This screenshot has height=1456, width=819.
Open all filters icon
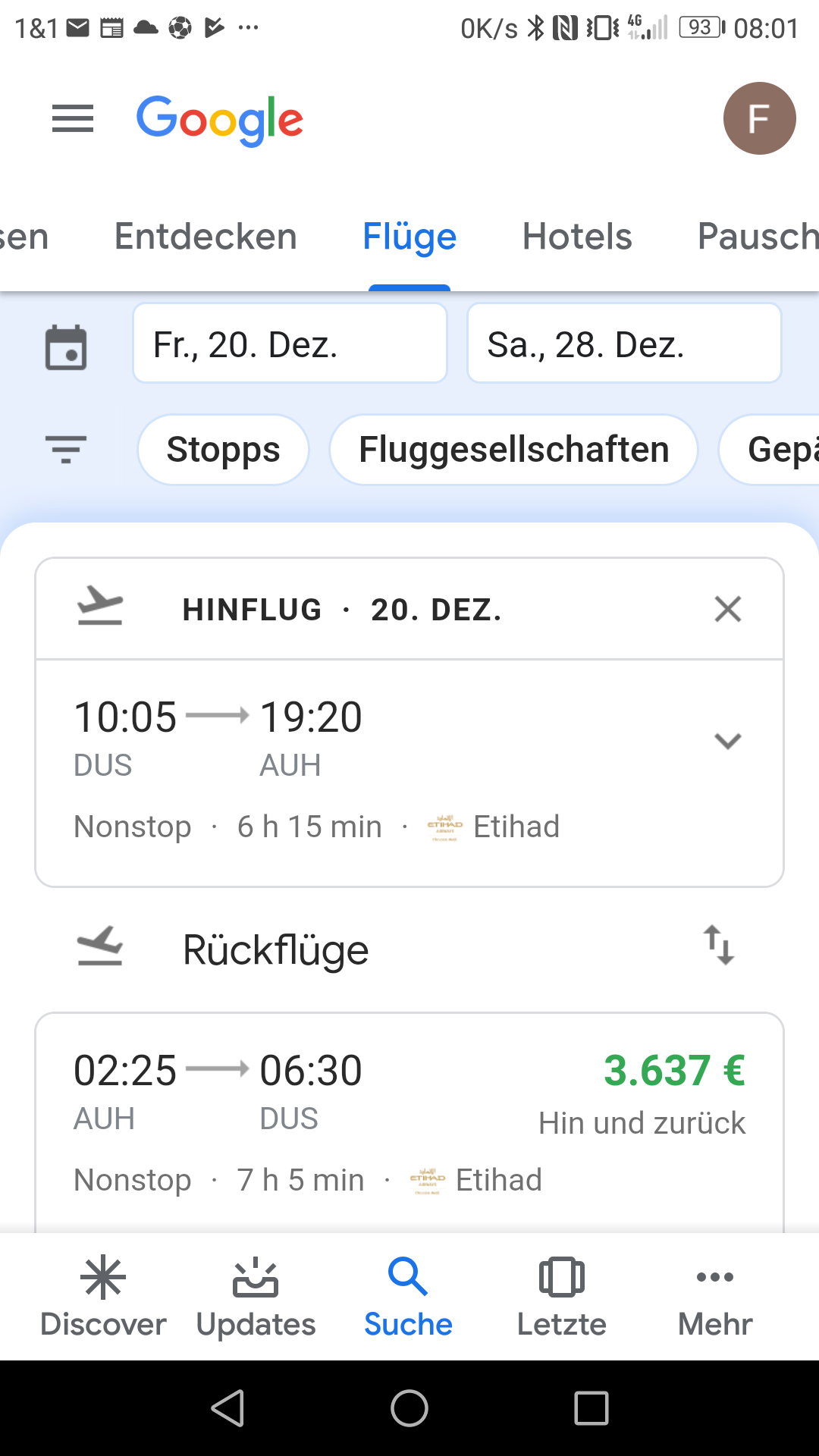coord(66,449)
